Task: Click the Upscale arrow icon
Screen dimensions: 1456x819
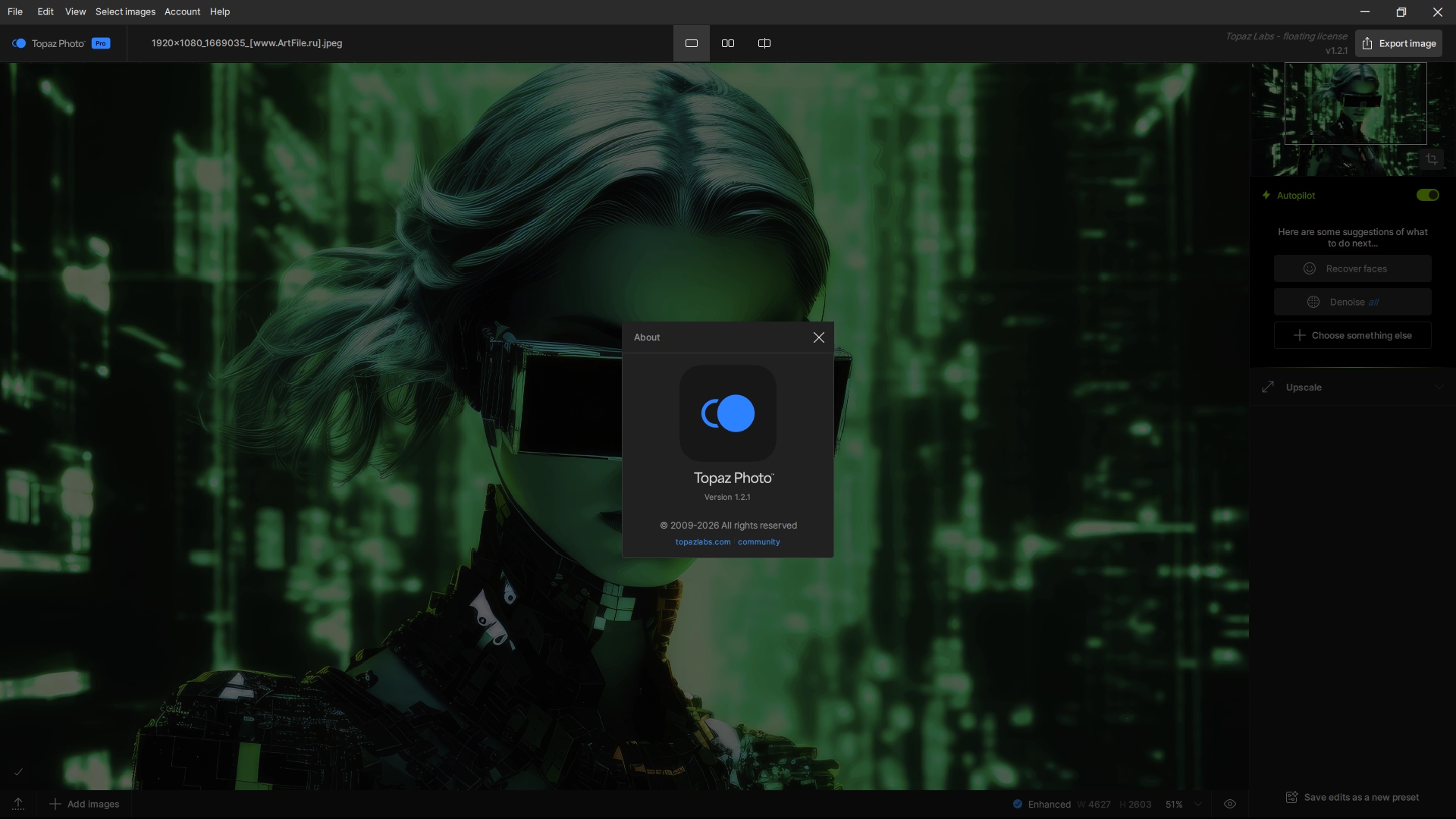Action: pos(1268,388)
